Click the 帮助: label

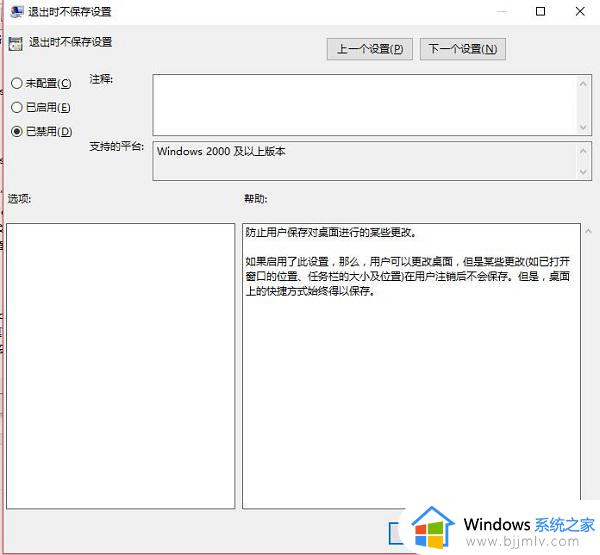(256, 199)
